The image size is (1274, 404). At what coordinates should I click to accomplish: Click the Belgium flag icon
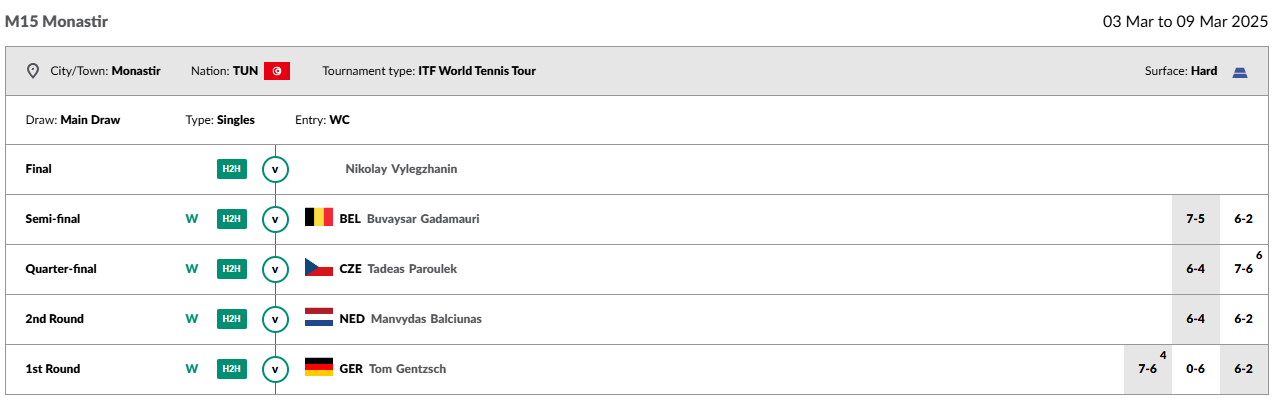pos(319,217)
